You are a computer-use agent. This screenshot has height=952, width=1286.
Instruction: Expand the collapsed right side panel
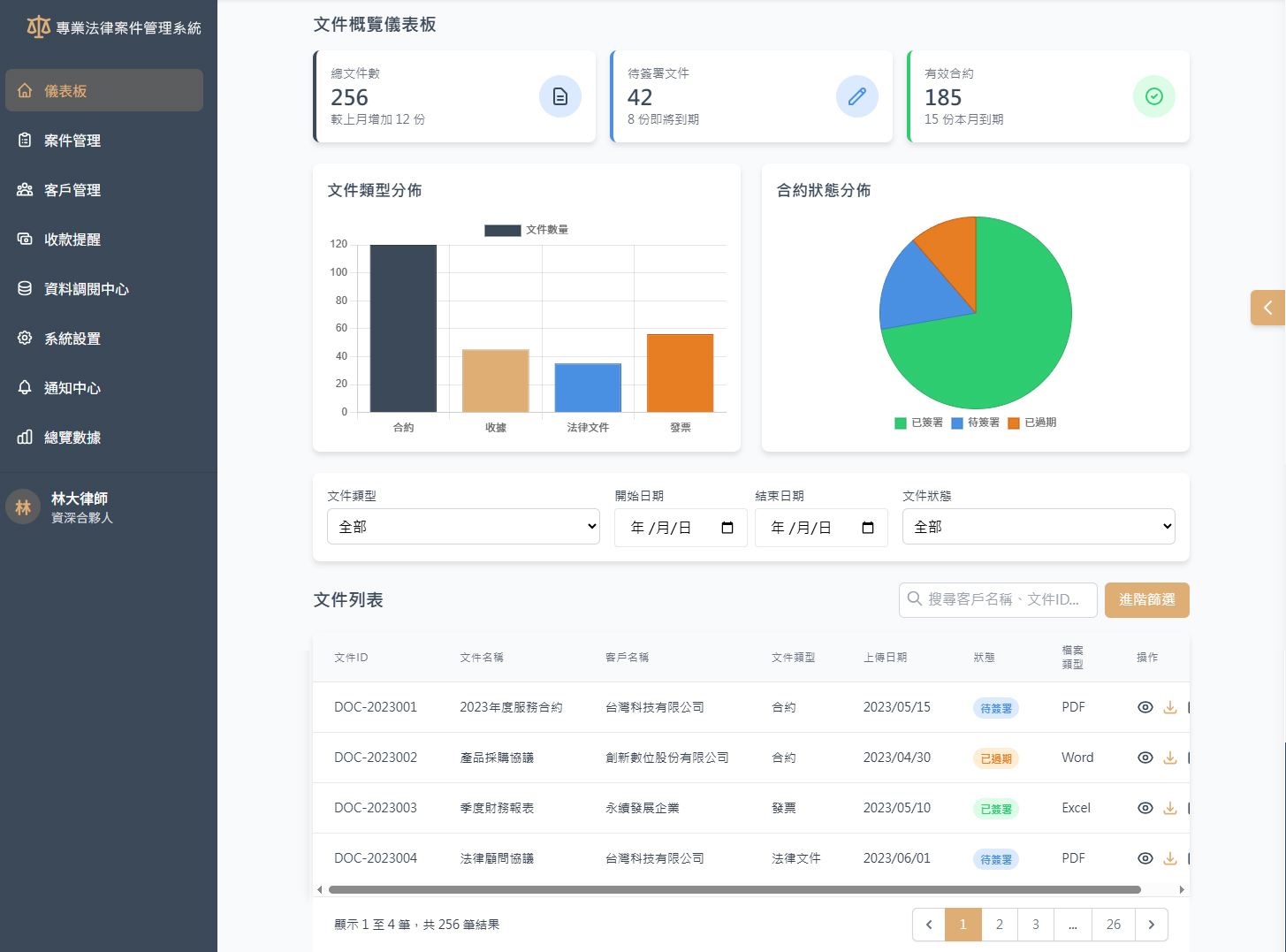pos(1267,308)
